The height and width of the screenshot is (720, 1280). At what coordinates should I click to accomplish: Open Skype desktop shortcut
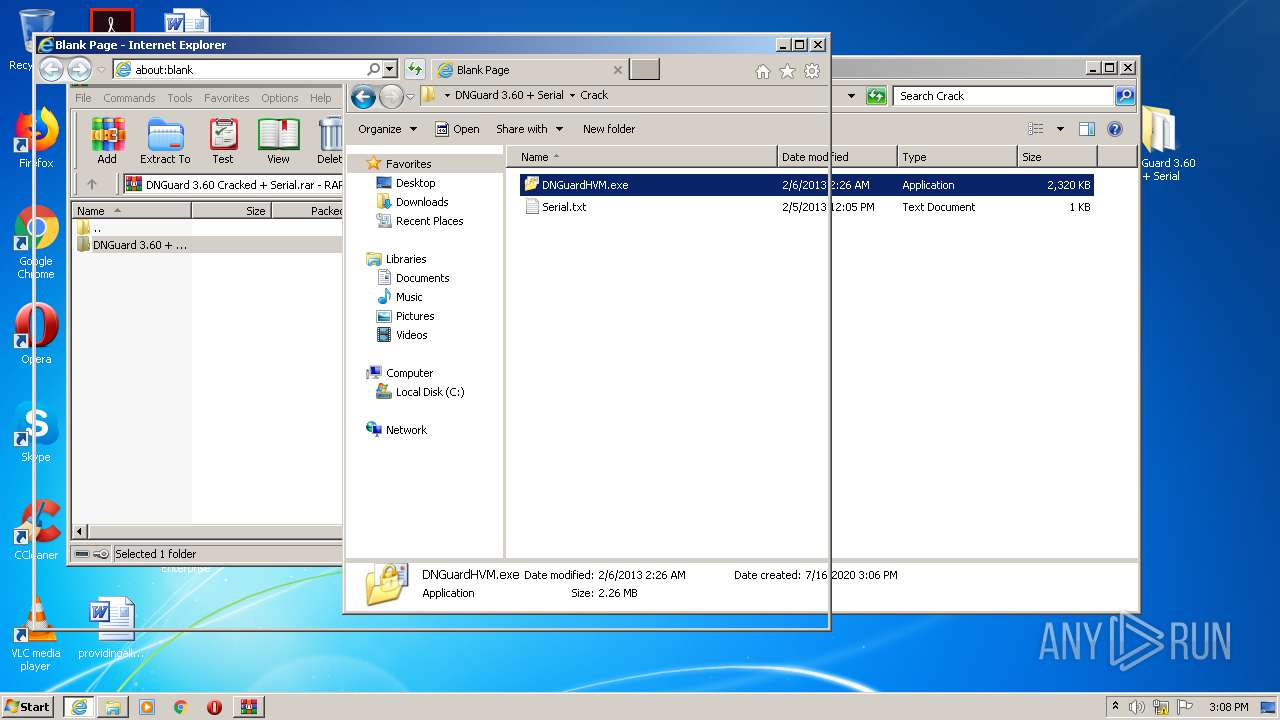tap(36, 432)
